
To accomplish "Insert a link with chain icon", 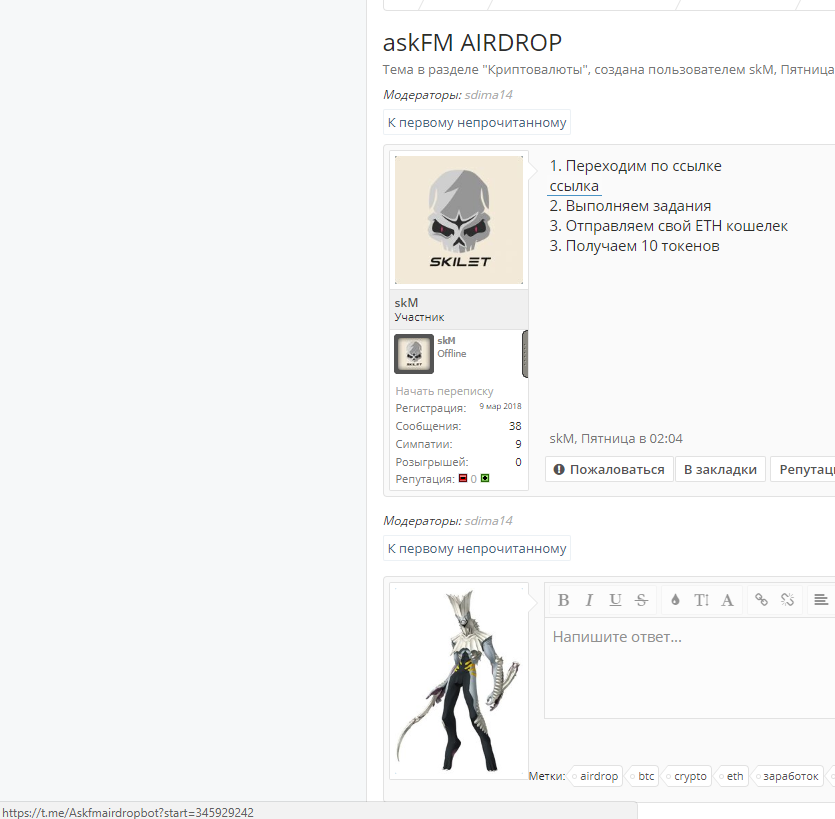I will [x=762, y=600].
